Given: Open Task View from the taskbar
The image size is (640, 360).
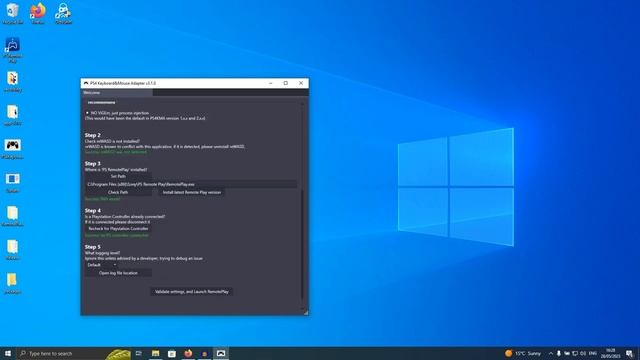Looking at the screenshot, I should pyautogui.click(x=139, y=353).
